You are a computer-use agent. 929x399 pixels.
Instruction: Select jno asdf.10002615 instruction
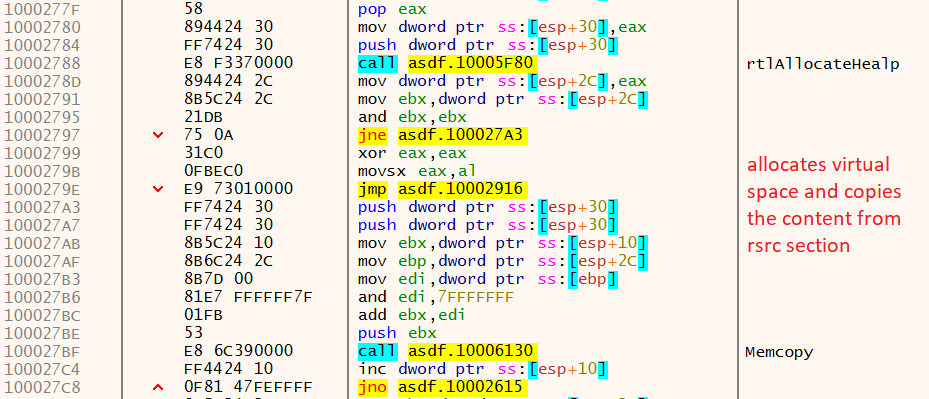point(443,387)
